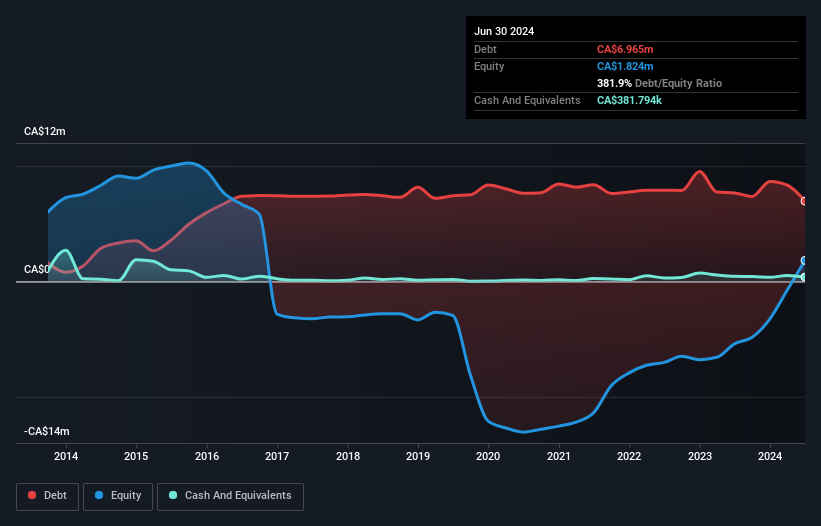Viewport: 821px width, 526px height.
Task: Click the 2020 x-axis label
Action: point(488,456)
